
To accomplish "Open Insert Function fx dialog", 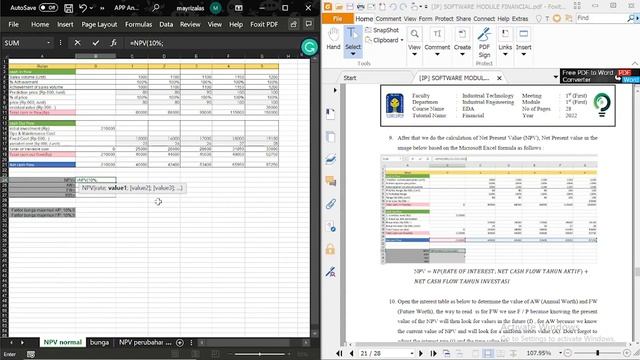I will pos(113,43).
